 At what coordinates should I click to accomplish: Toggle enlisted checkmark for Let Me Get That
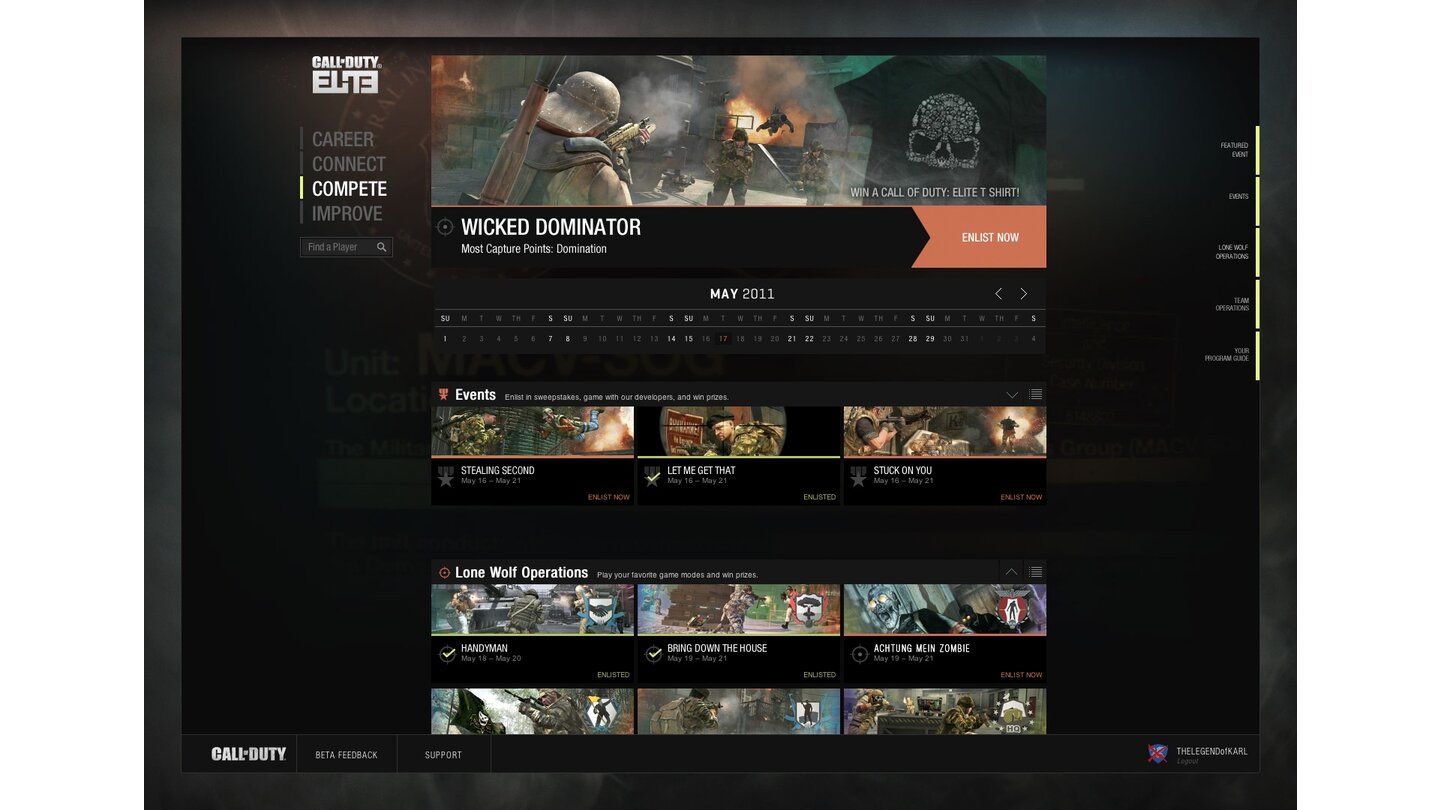tap(653, 477)
